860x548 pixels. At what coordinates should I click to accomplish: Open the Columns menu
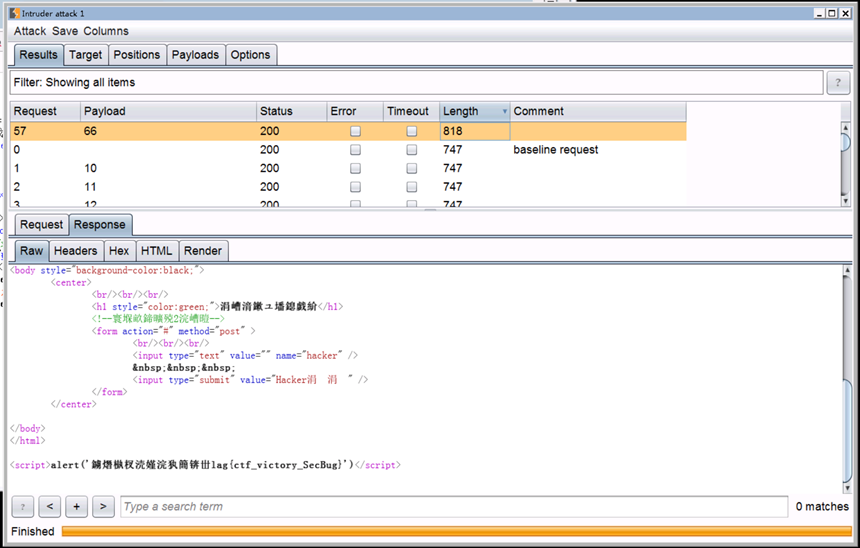(106, 31)
